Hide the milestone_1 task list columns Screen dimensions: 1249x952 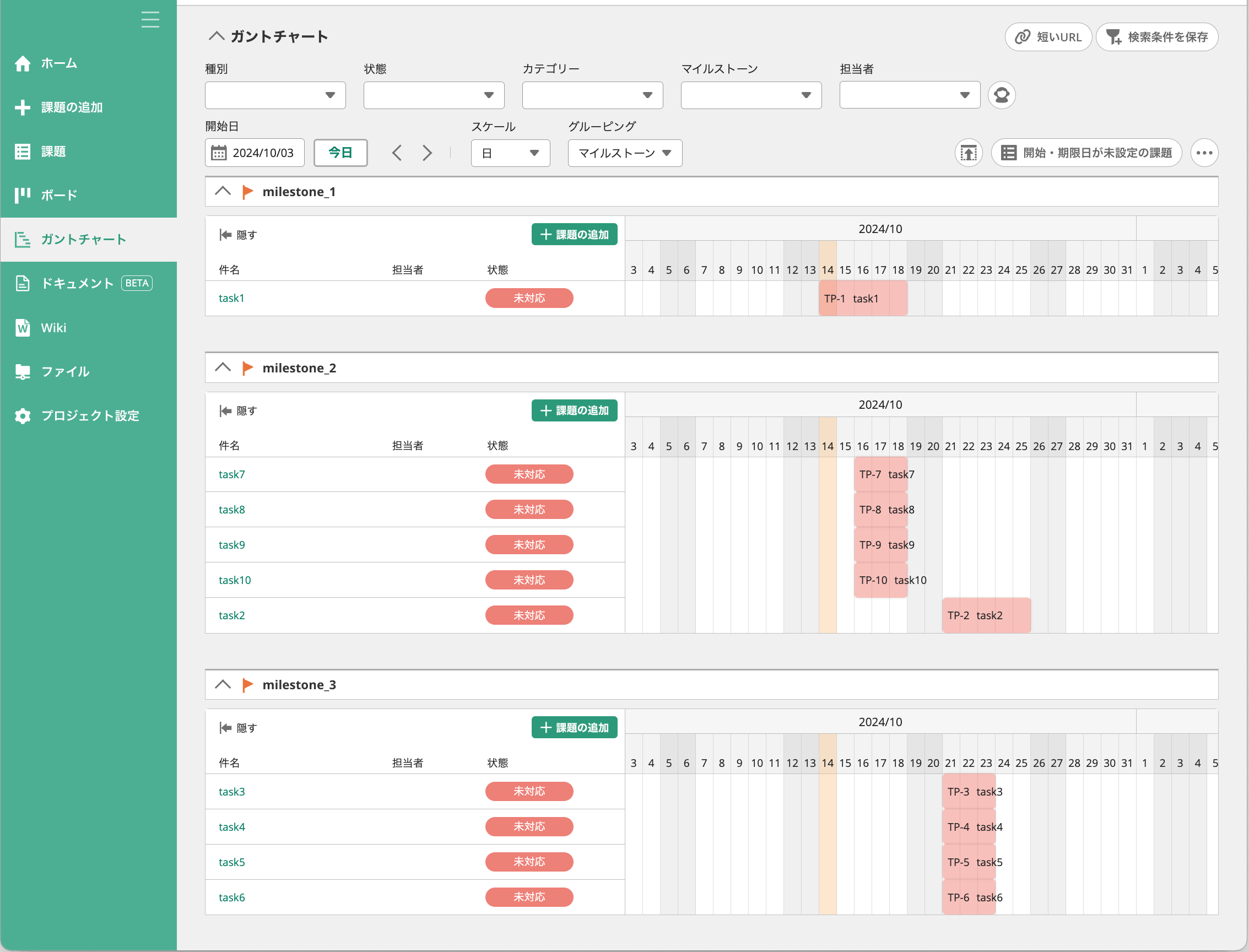click(x=238, y=235)
